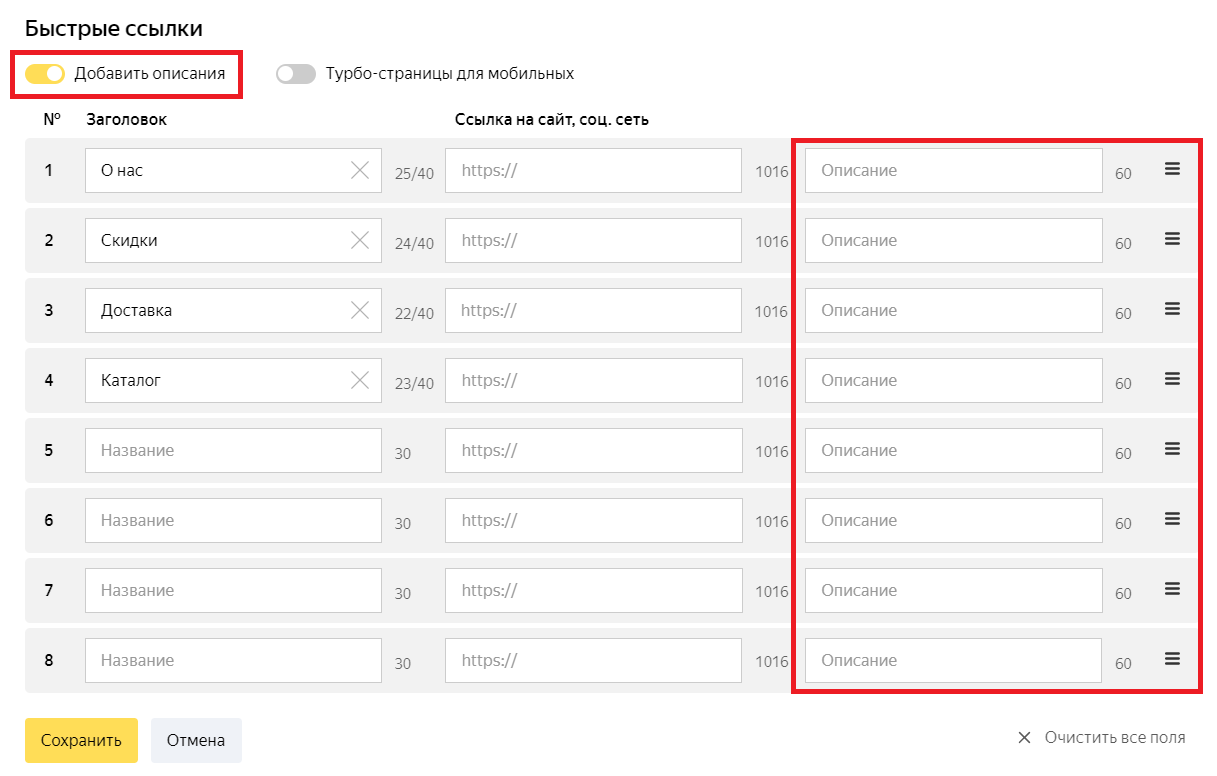Clear the 'Каталог' title field
This screenshot has height=776, width=1217.
pos(360,380)
